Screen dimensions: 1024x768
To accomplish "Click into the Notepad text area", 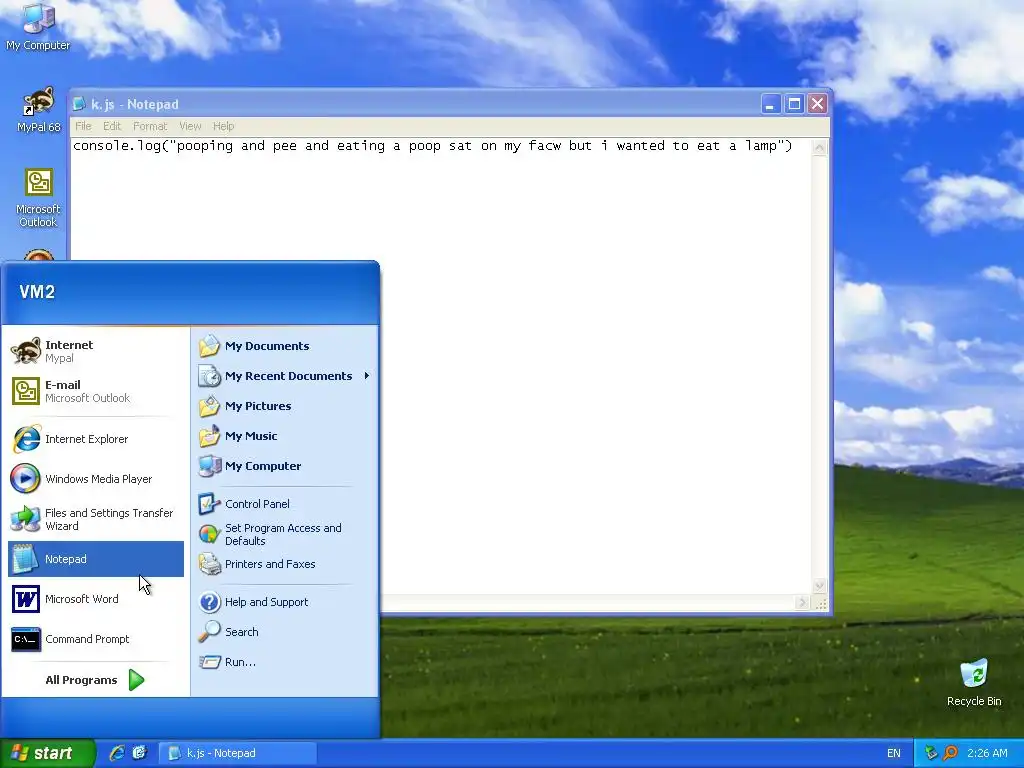I will [x=441, y=366].
